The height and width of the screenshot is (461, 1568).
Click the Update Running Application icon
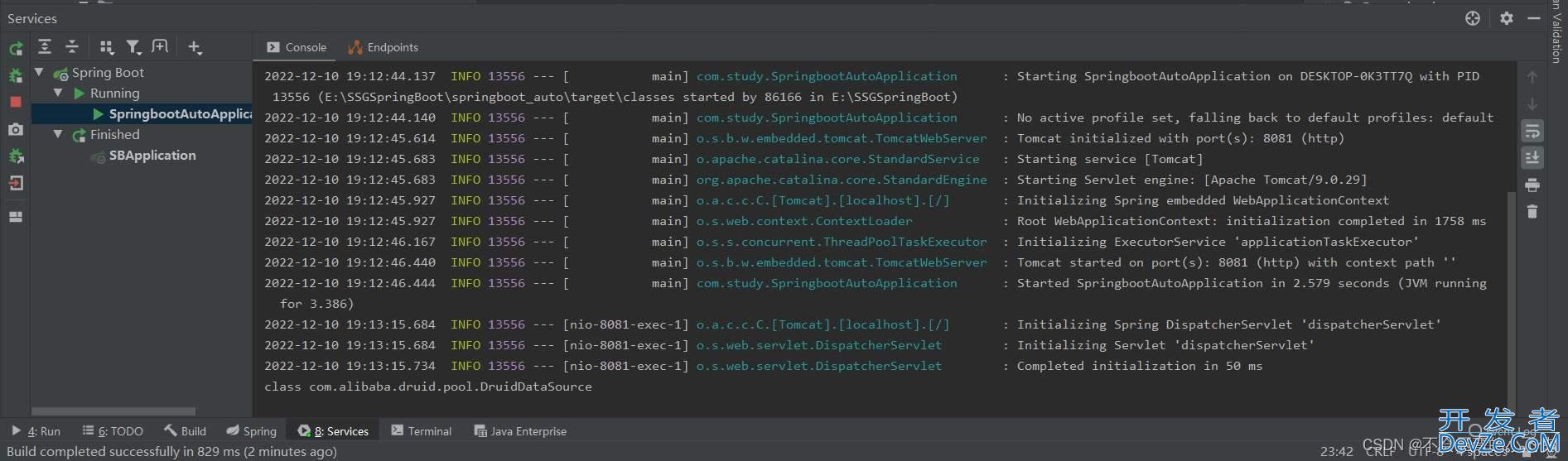pos(15,156)
